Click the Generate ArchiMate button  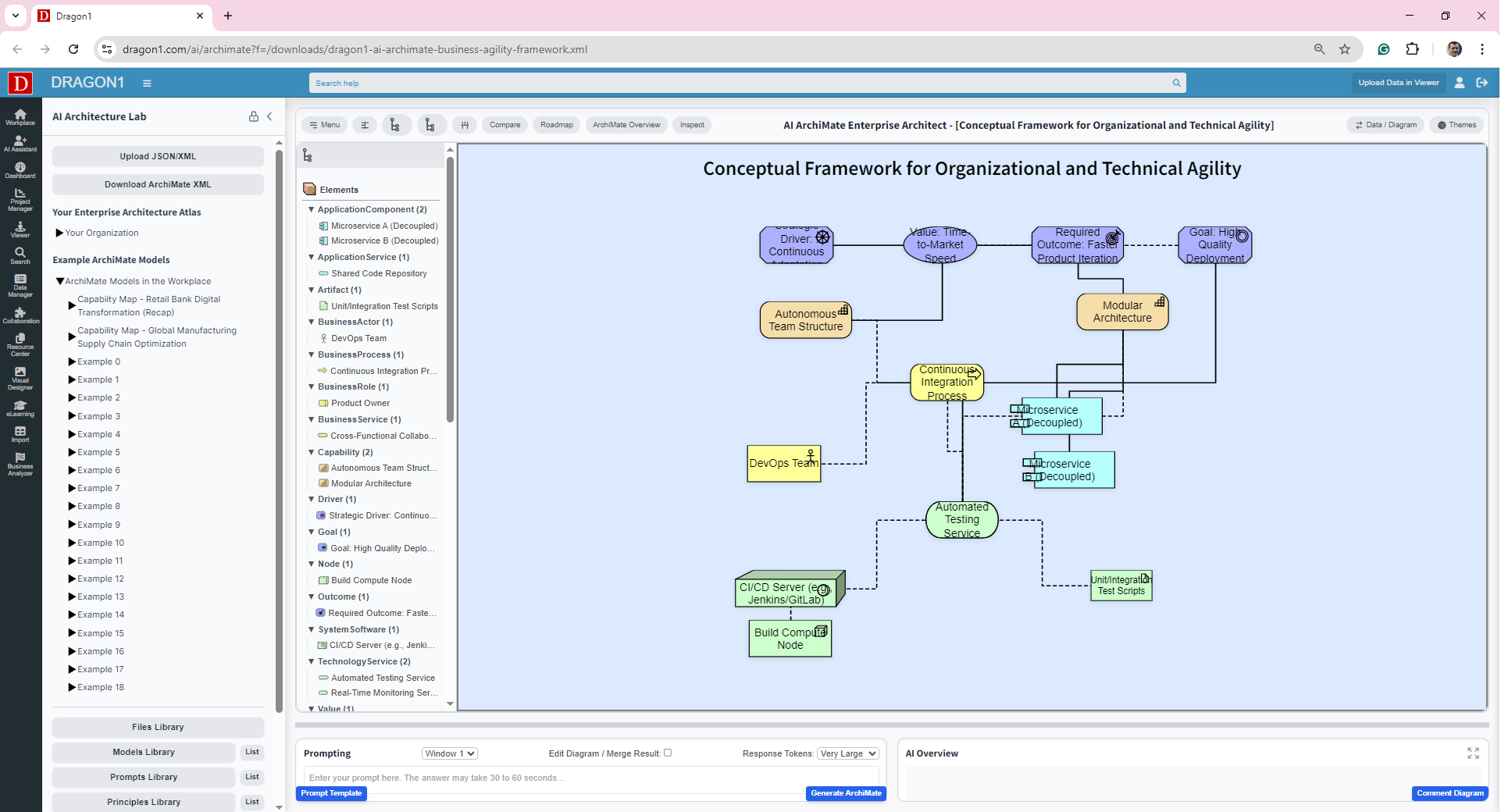point(846,793)
